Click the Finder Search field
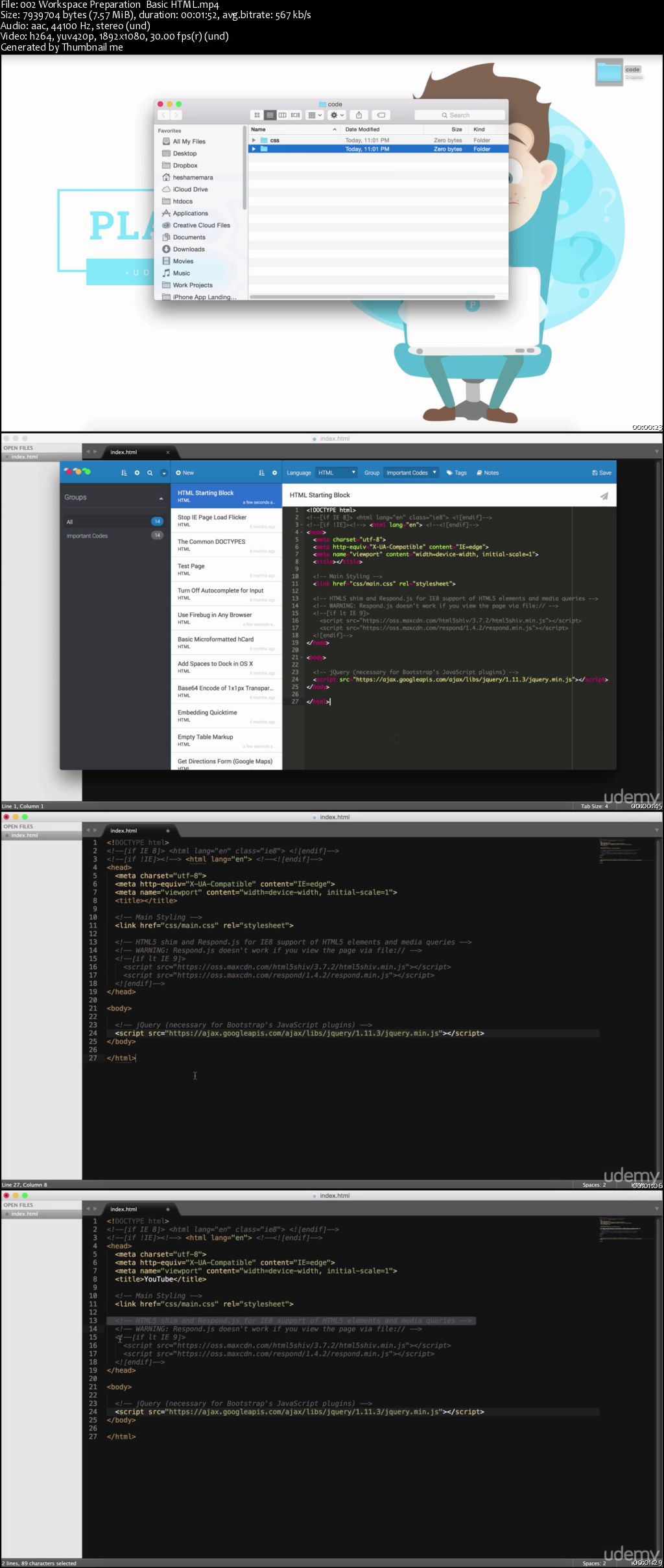 point(460,115)
